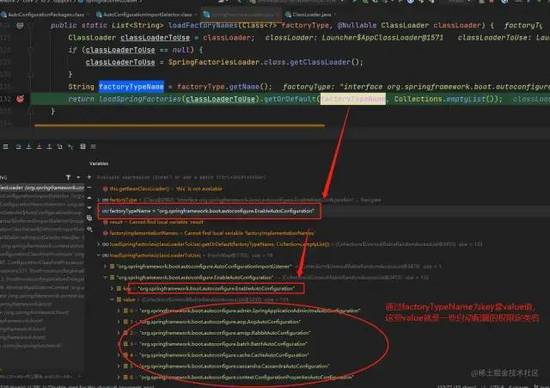This screenshot has width=550, height=388.
Task: Click the red Force Step Into icon
Action: 39,147
